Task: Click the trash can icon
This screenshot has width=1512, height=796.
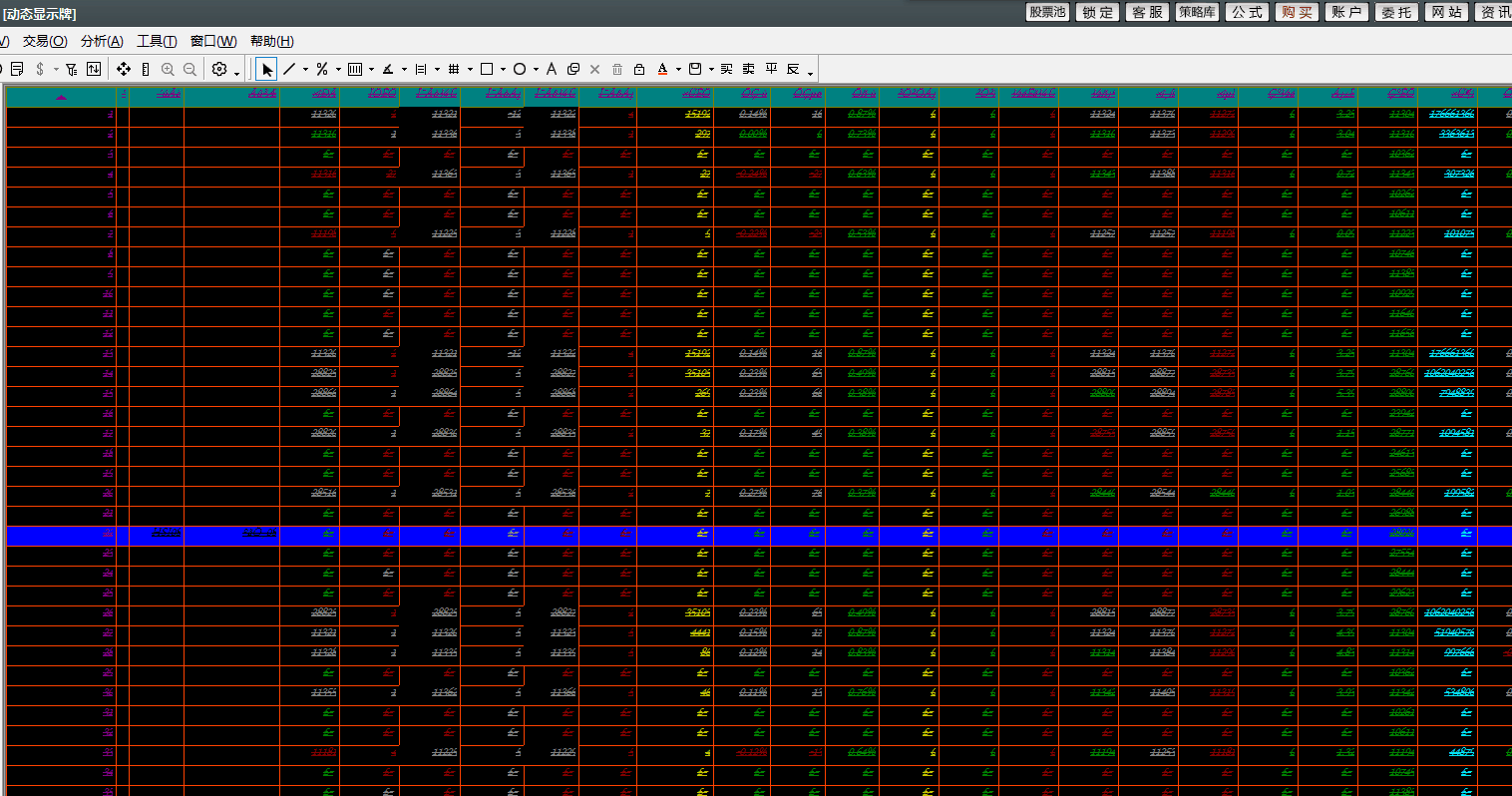Action: click(617, 69)
